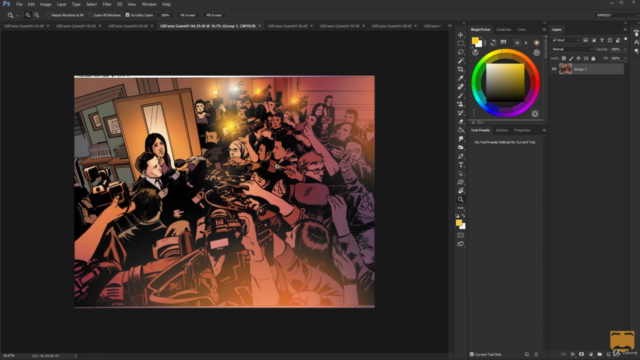The width and height of the screenshot is (640, 360).
Task: Switch to the Swatches tab
Action: tap(504, 29)
